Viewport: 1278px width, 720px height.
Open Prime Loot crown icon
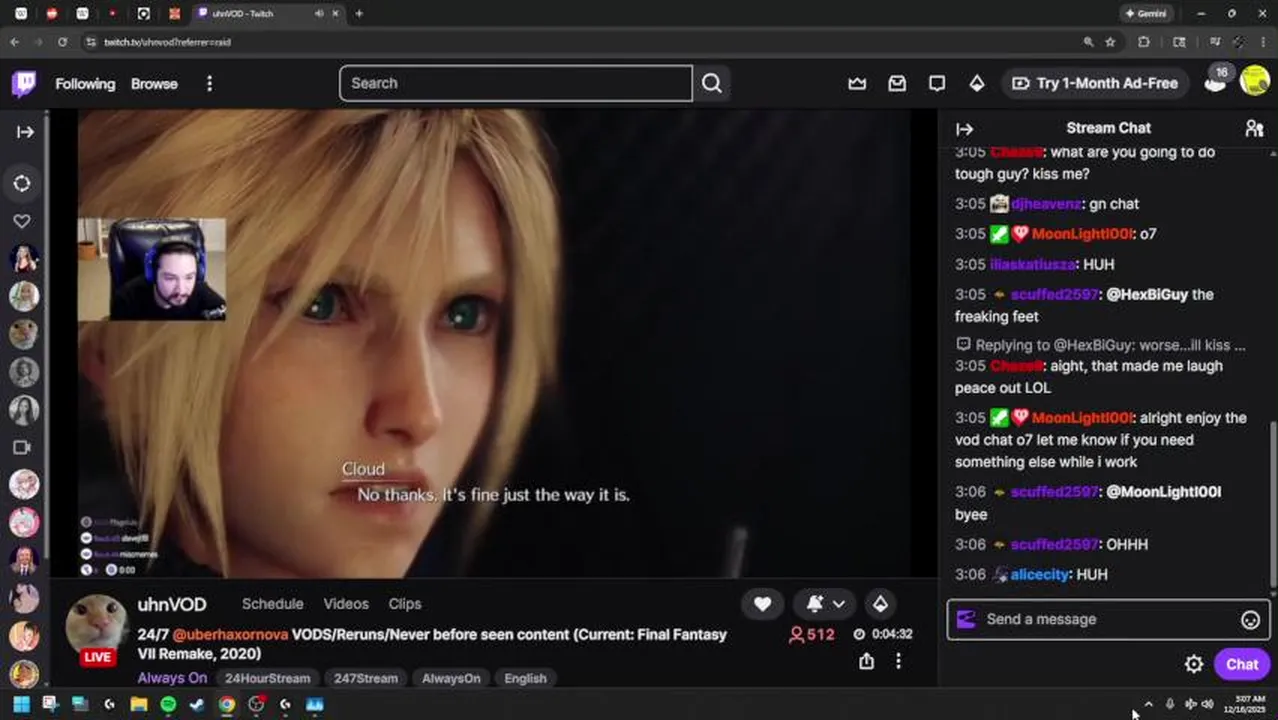coord(857,83)
